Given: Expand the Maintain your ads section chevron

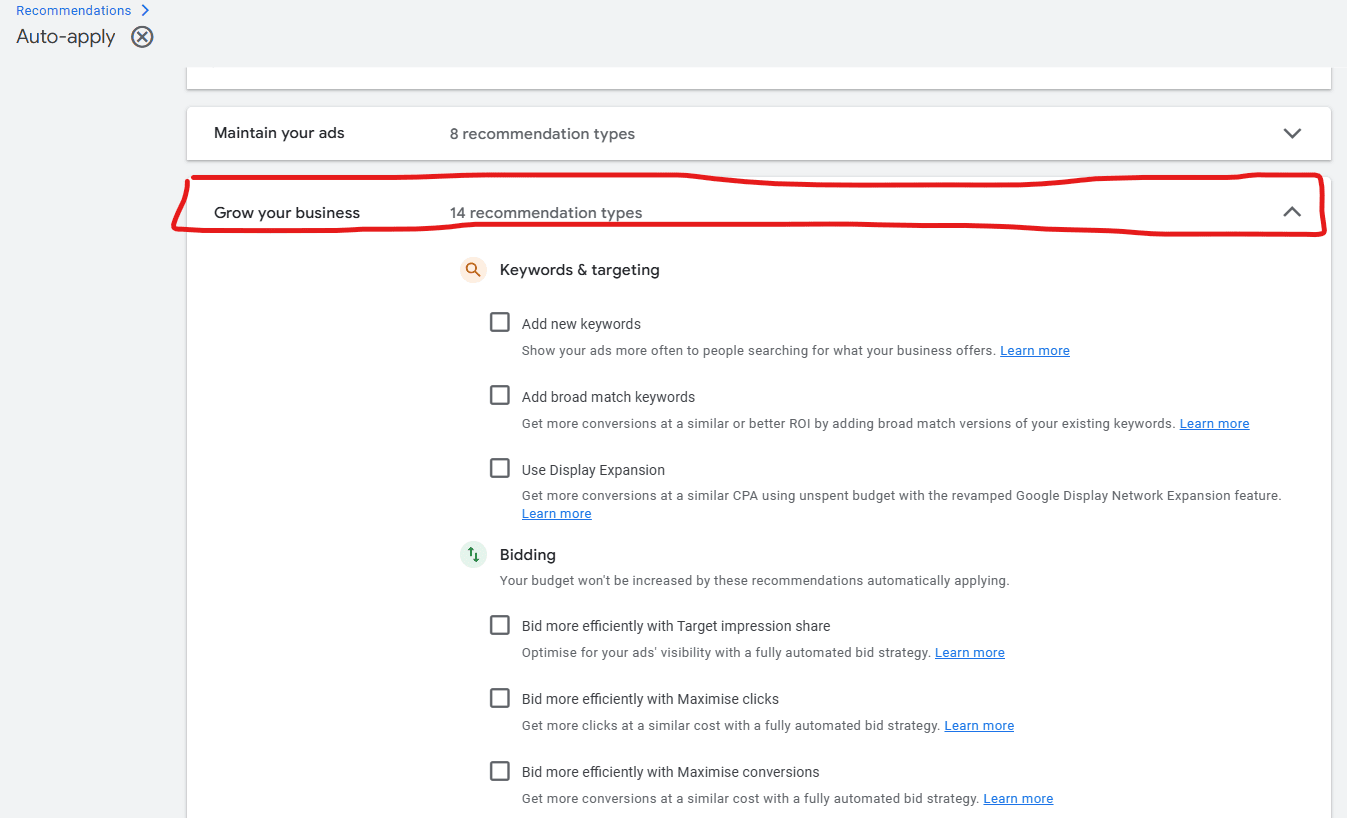Looking at the screenshot, I should click(1292, 133).
